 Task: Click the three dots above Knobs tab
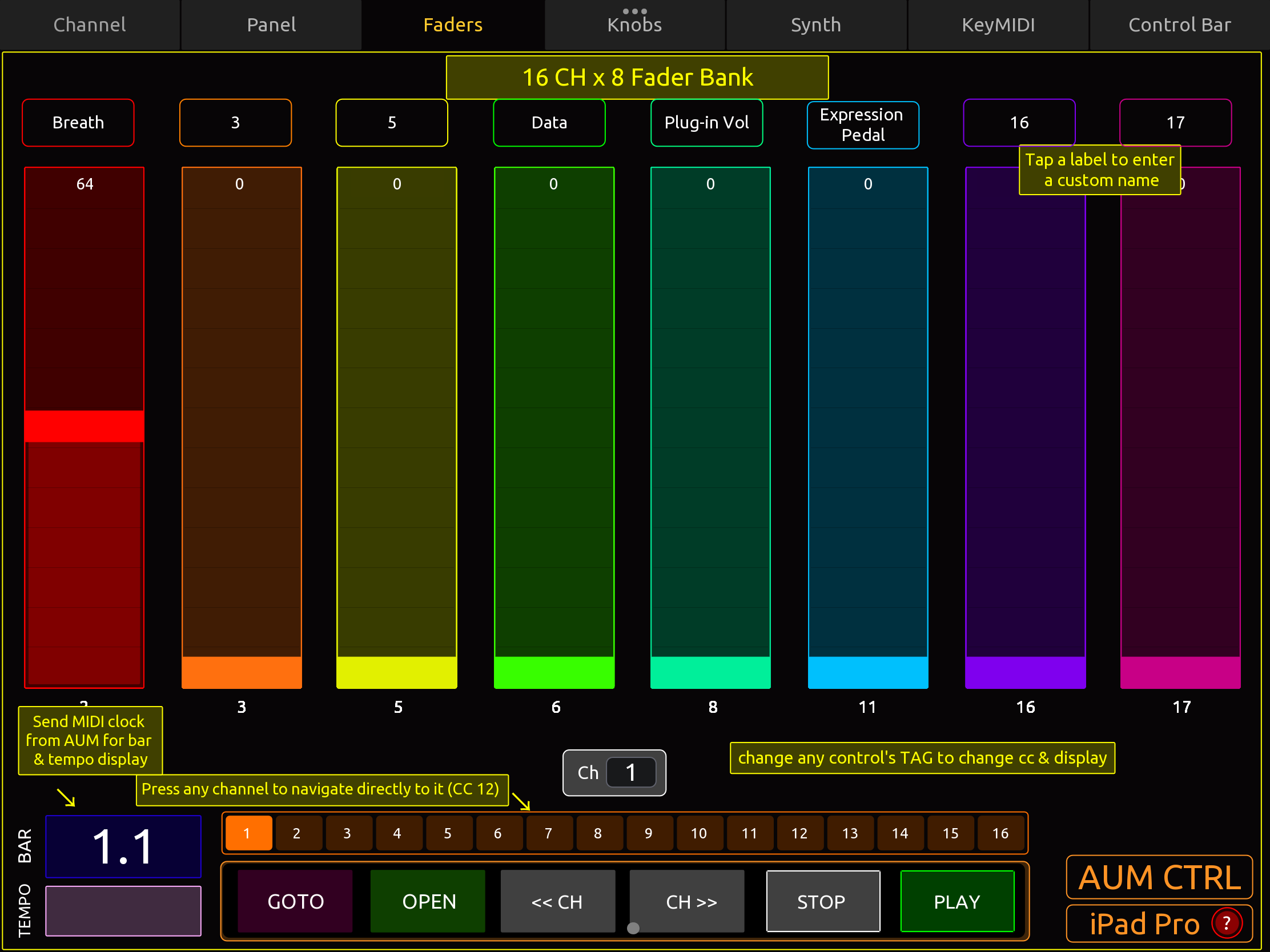(634, 11)
